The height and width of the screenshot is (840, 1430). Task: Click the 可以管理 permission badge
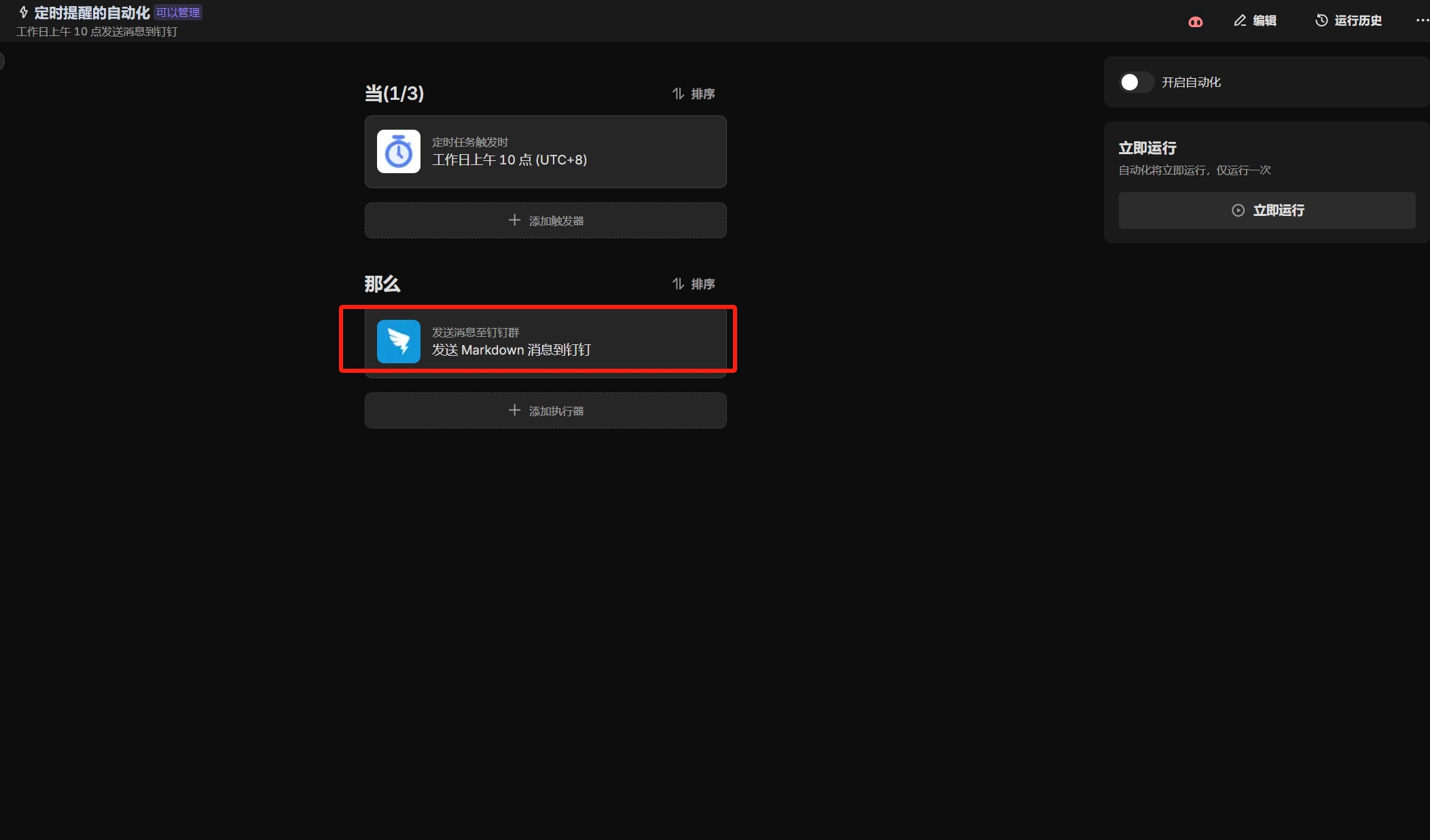tap(178, 13)
